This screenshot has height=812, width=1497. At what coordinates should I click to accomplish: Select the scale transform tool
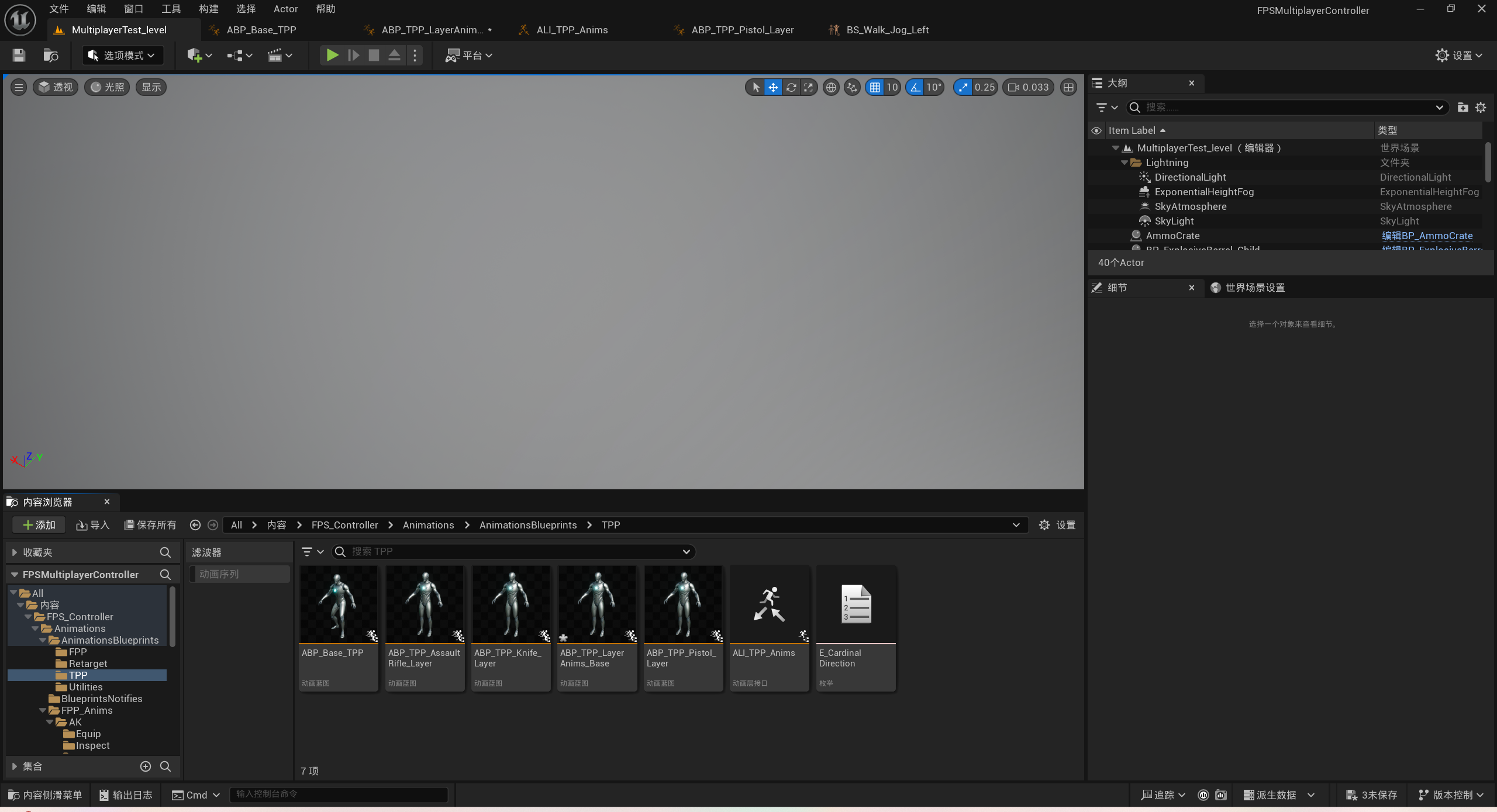(809, 88)
